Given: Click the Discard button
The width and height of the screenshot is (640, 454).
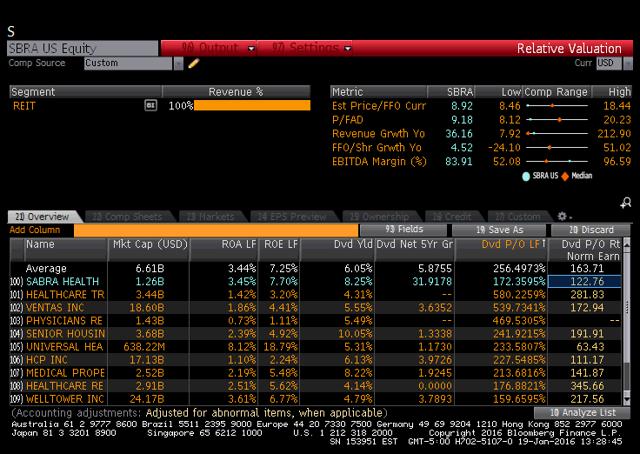Looking at the screenshot, I should pos(590,230).
